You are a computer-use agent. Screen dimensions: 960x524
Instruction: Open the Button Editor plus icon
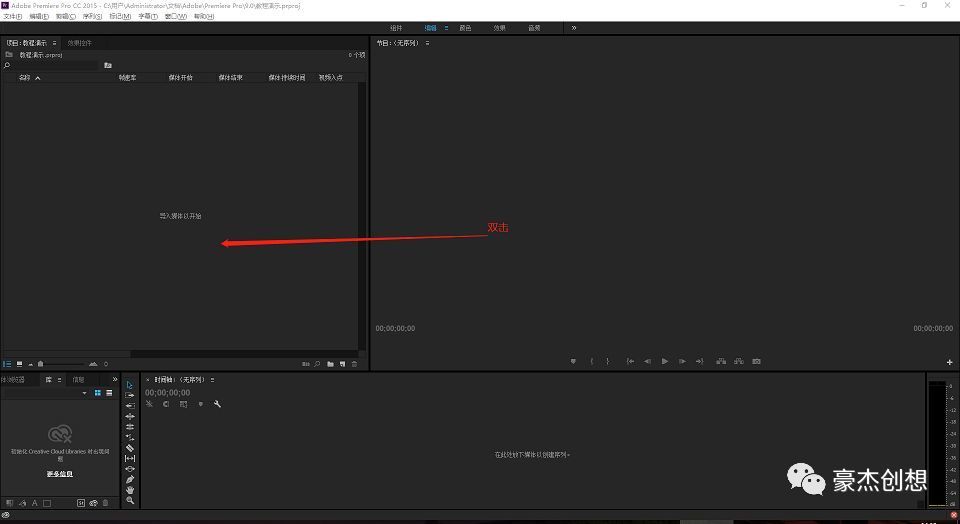click(950, 362)
